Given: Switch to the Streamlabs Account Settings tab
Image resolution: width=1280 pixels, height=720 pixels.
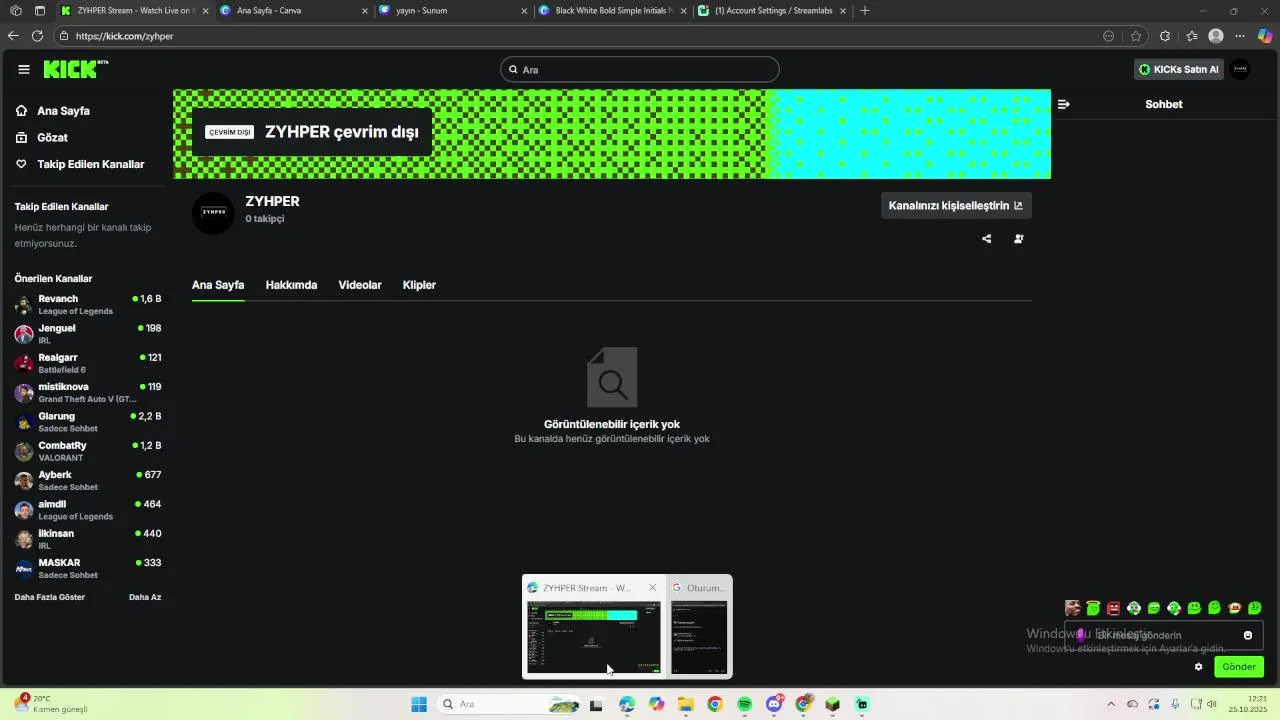Looking at the screenshot, I should (x=773, y=11).
